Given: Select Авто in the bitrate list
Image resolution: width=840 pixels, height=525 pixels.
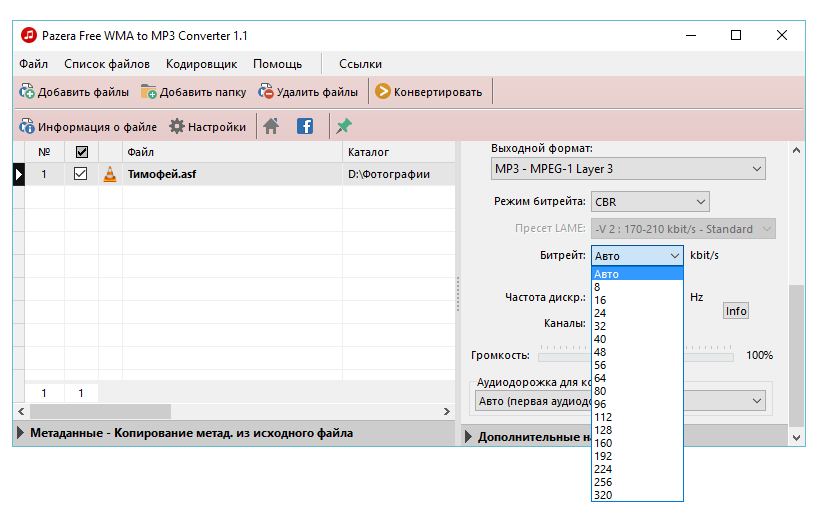Looking at the screenshot, I should click(x=638, y=274).
